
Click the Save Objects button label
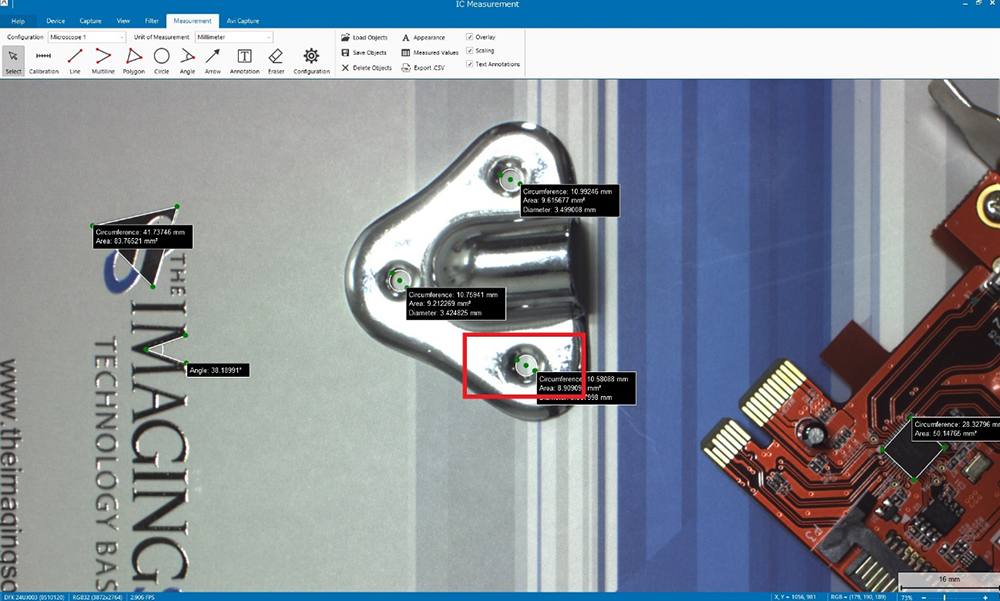coord(369,53)
